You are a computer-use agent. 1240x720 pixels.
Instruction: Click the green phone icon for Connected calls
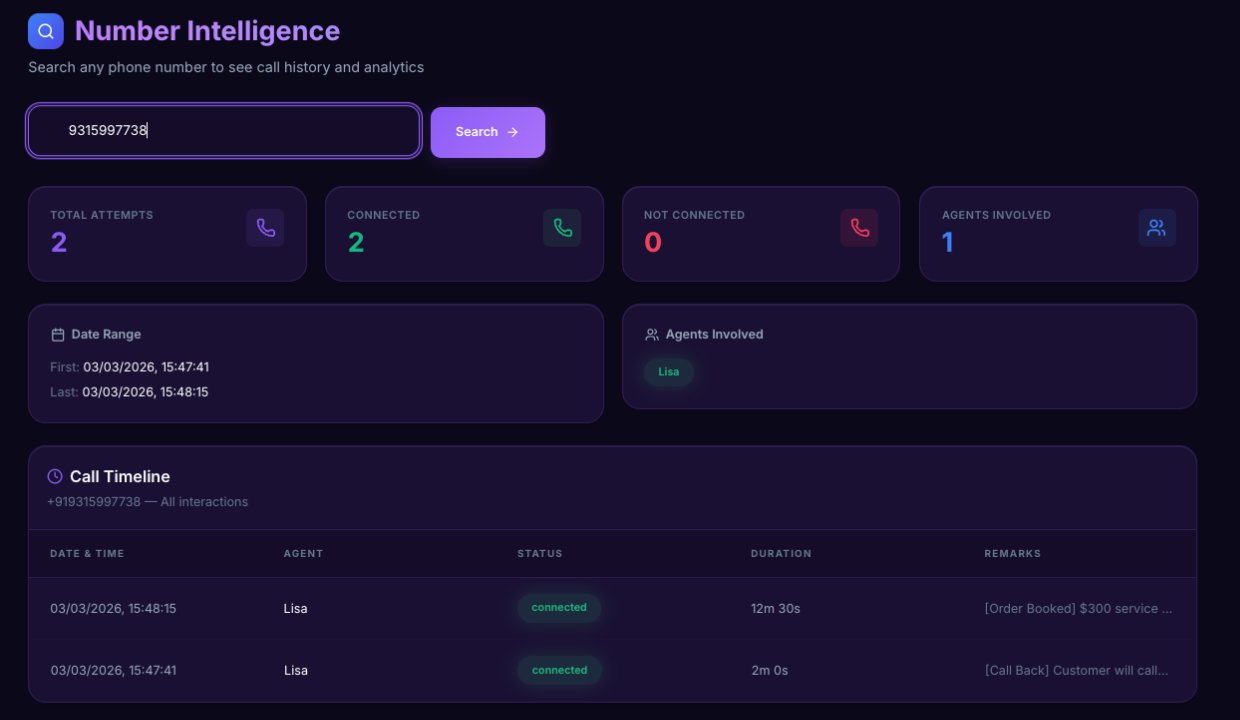click(x=561, y=227)
